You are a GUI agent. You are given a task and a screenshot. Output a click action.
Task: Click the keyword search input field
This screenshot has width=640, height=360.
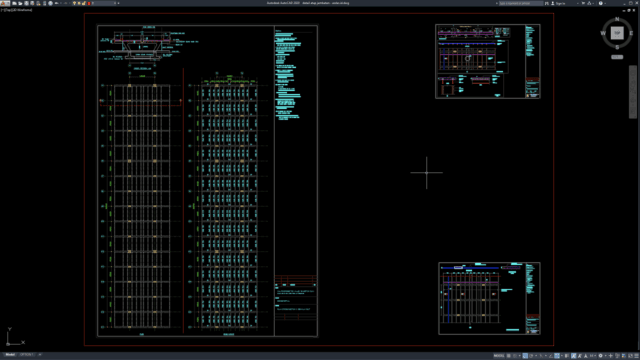[x=521, y=3]
